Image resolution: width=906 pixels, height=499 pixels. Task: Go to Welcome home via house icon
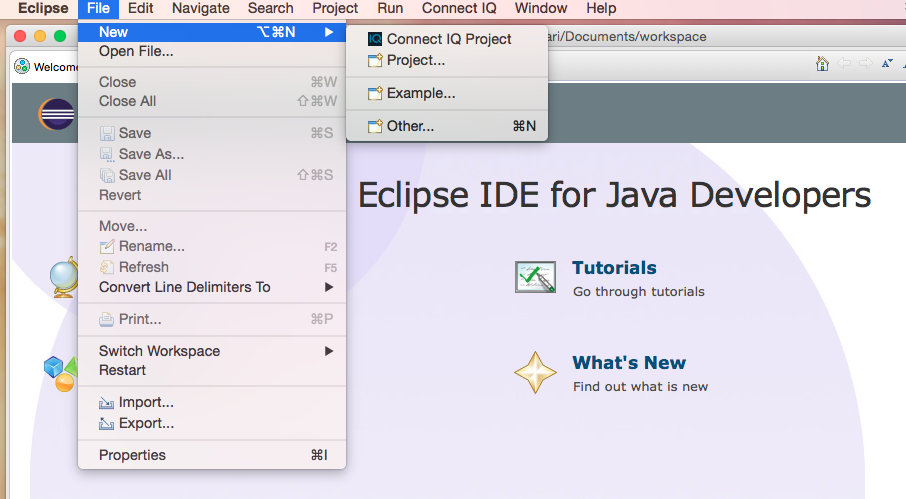822,64
